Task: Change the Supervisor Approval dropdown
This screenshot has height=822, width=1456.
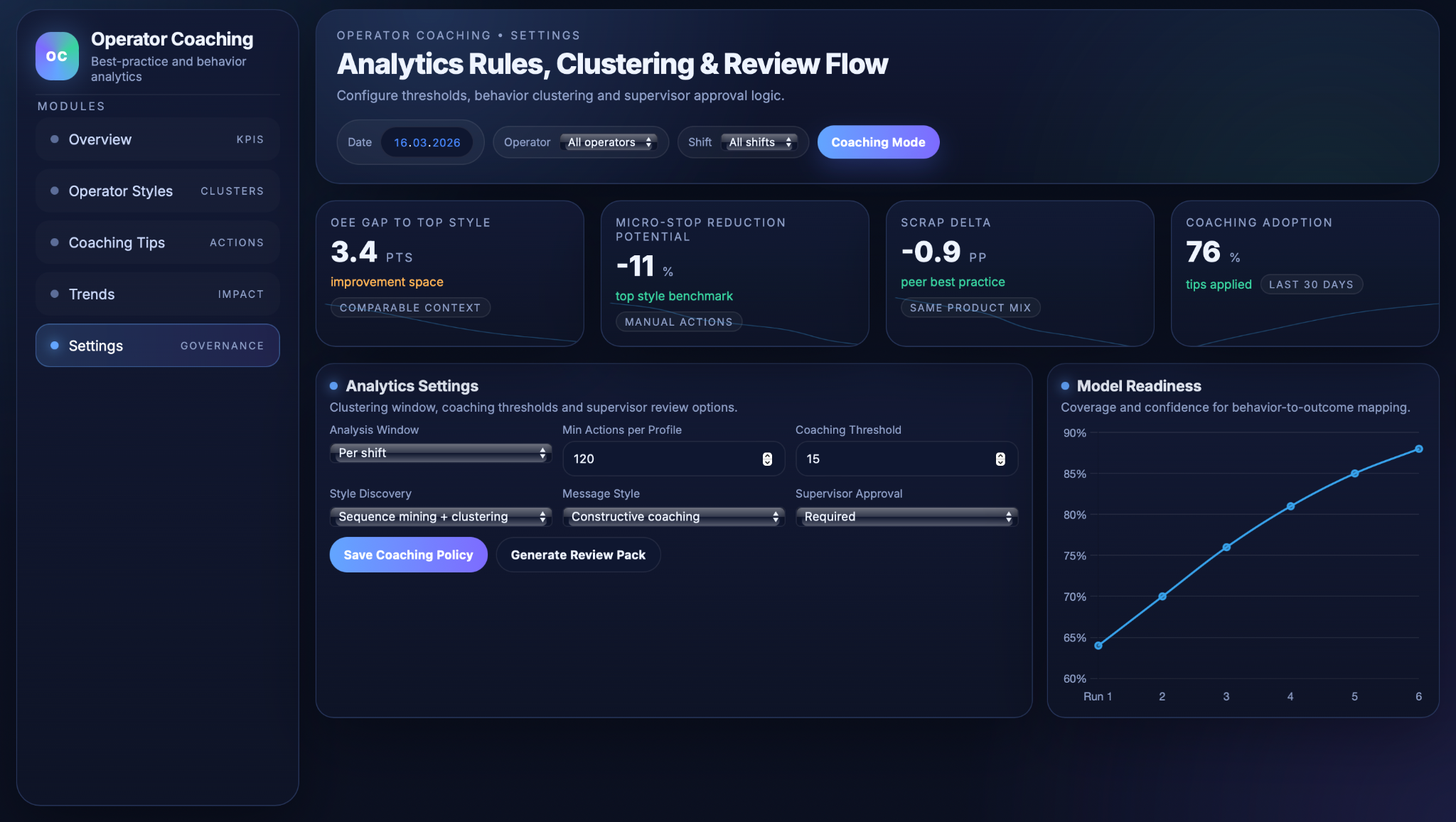Action: [906, 517]
